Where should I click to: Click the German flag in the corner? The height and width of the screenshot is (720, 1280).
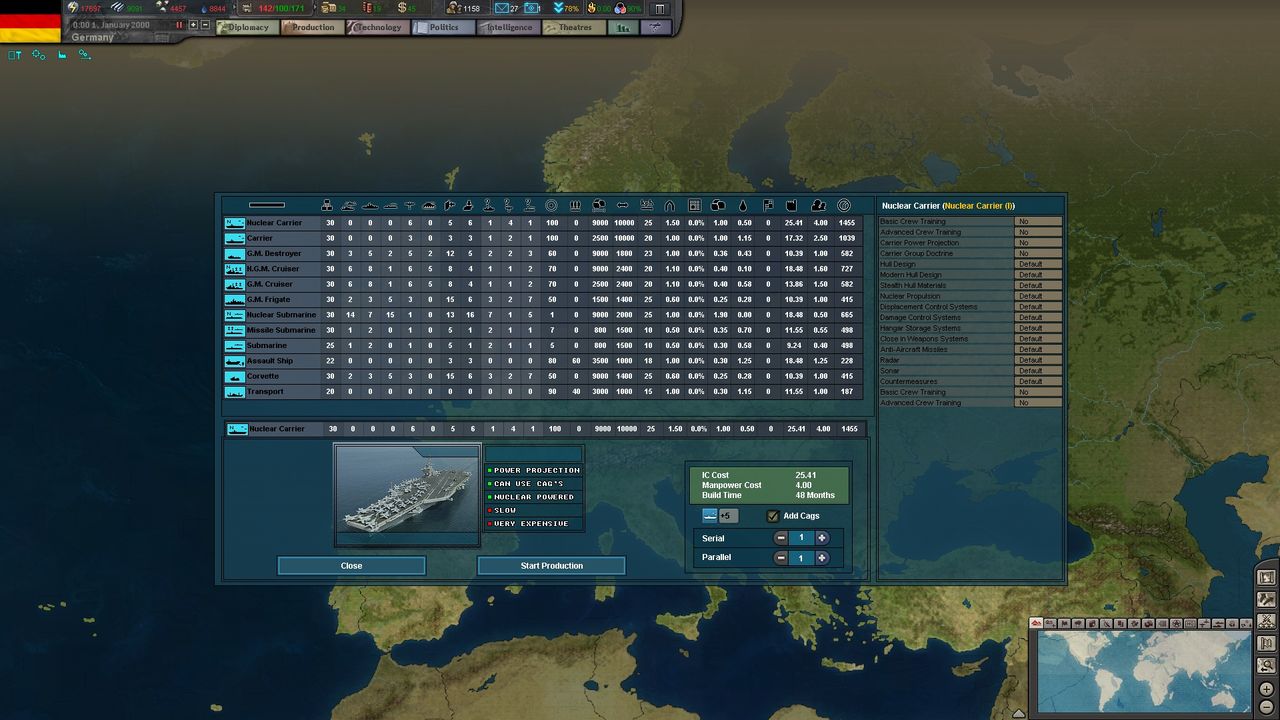point(30,21)
